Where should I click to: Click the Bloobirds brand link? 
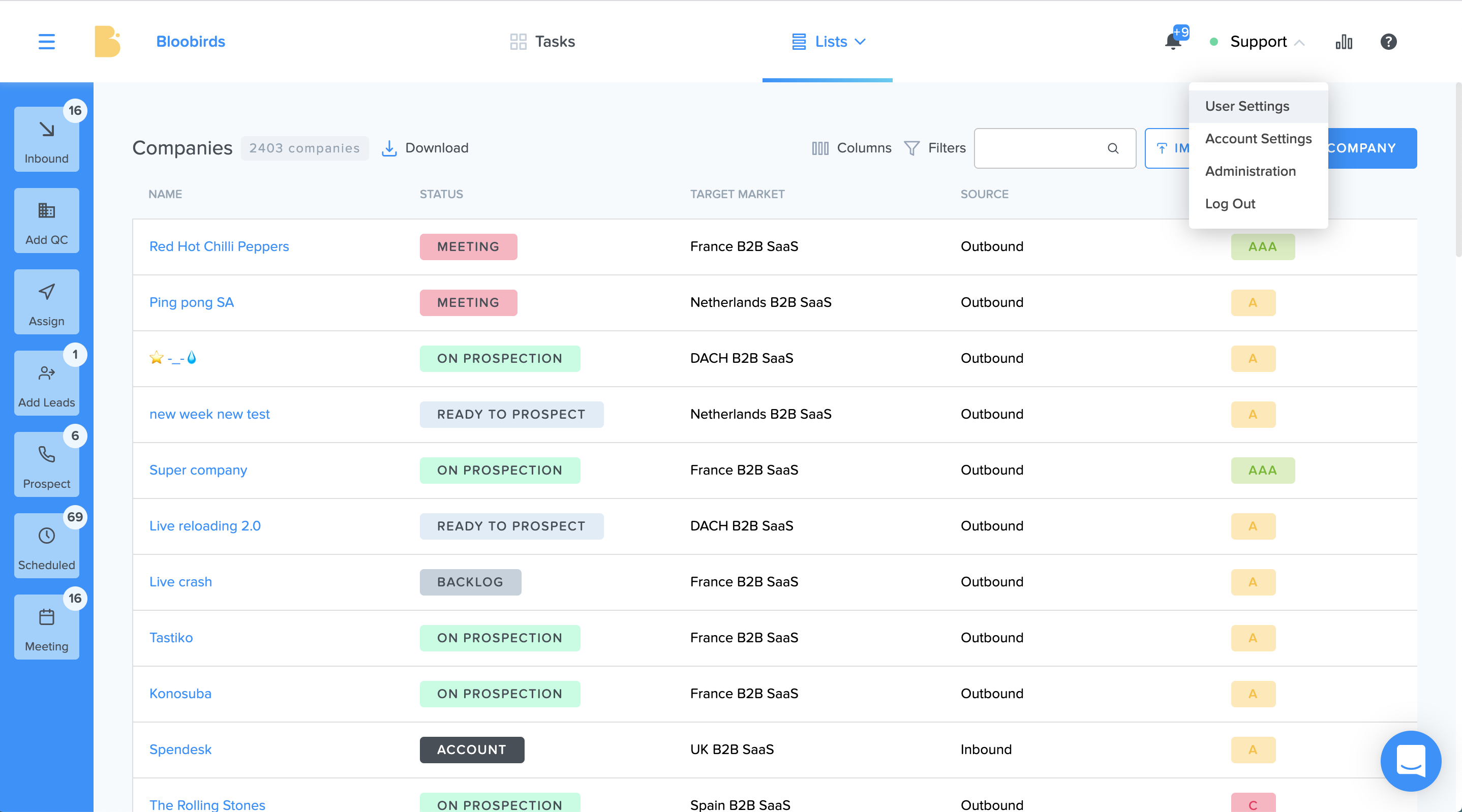coord(191,42)
